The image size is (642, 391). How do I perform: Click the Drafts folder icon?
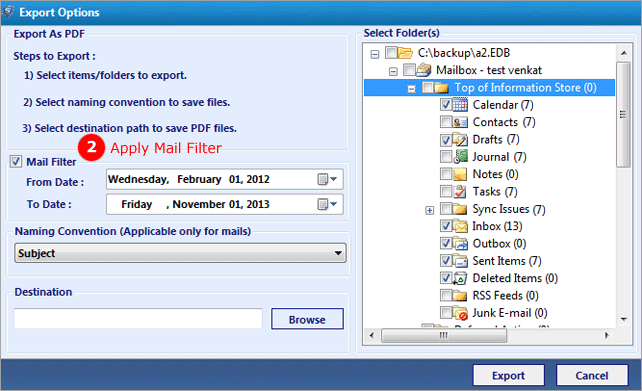[x=460, y=140]
